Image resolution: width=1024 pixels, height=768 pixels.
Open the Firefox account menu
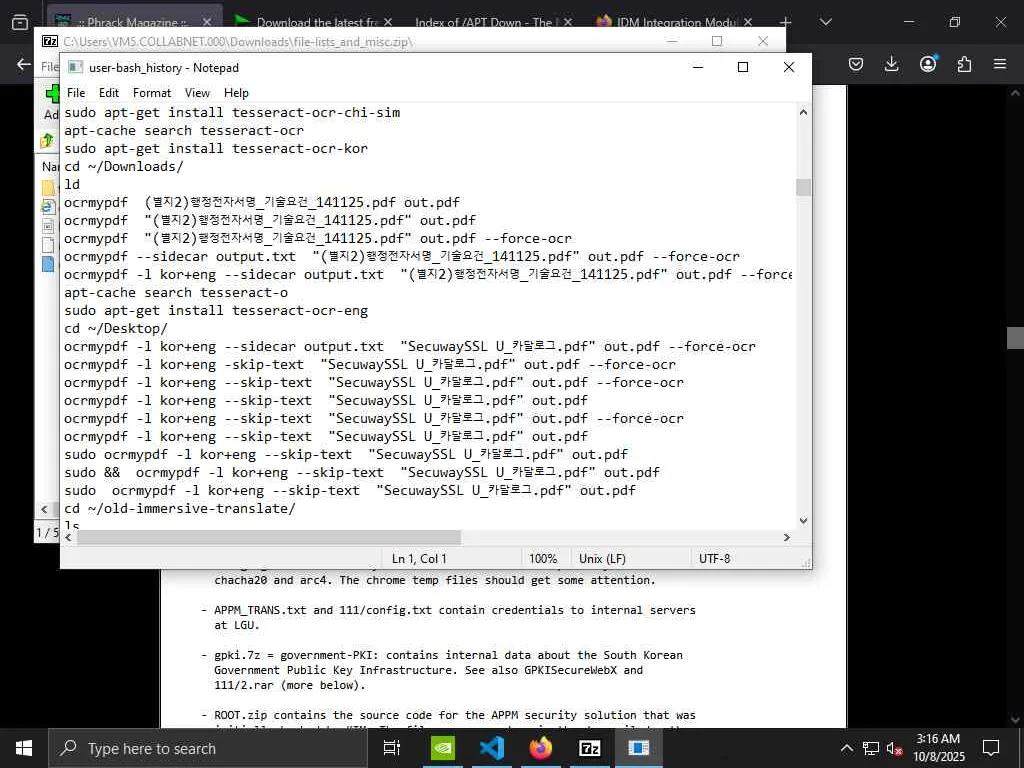point(928,64)
